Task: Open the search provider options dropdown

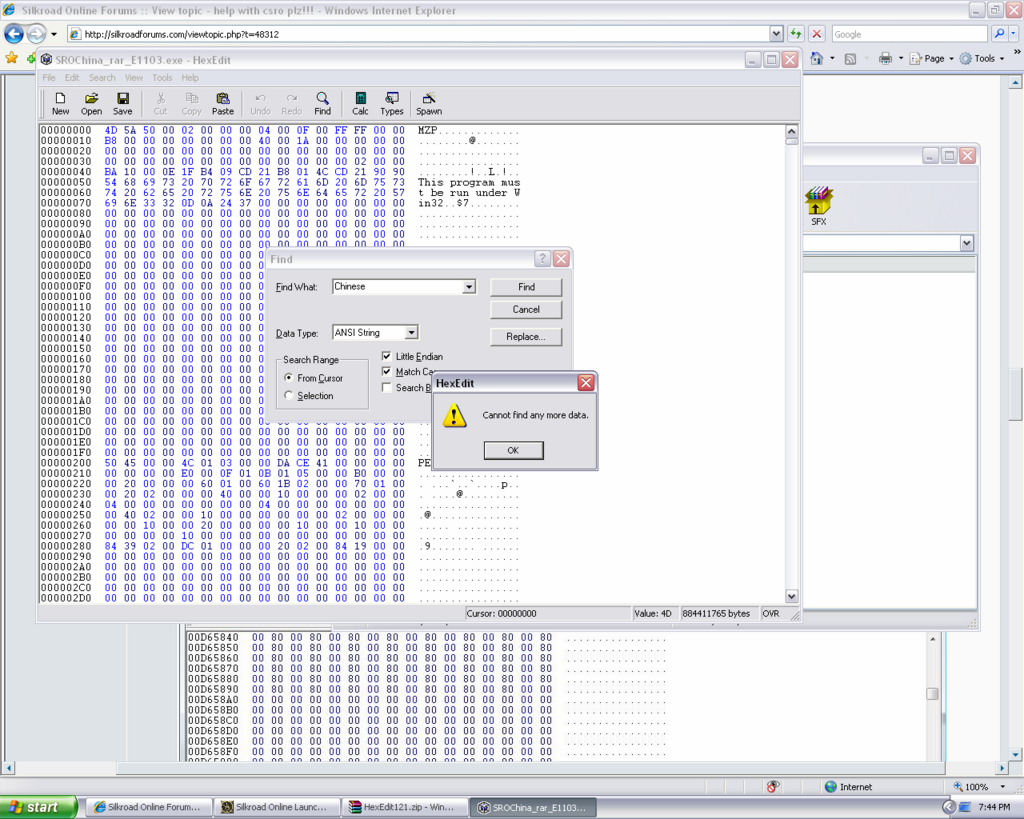Action: (1013, 34)
